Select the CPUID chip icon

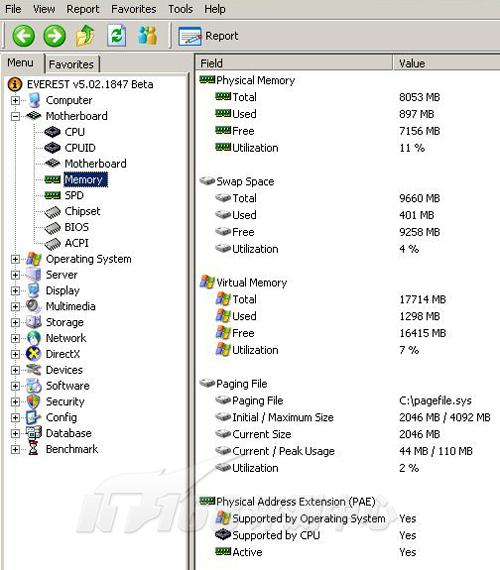coord(52,148)
